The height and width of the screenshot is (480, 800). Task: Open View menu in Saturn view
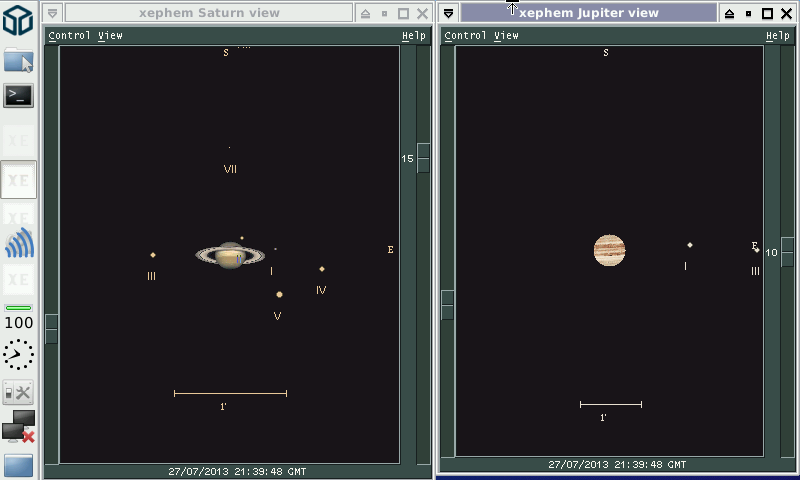(x=110, y=36)
